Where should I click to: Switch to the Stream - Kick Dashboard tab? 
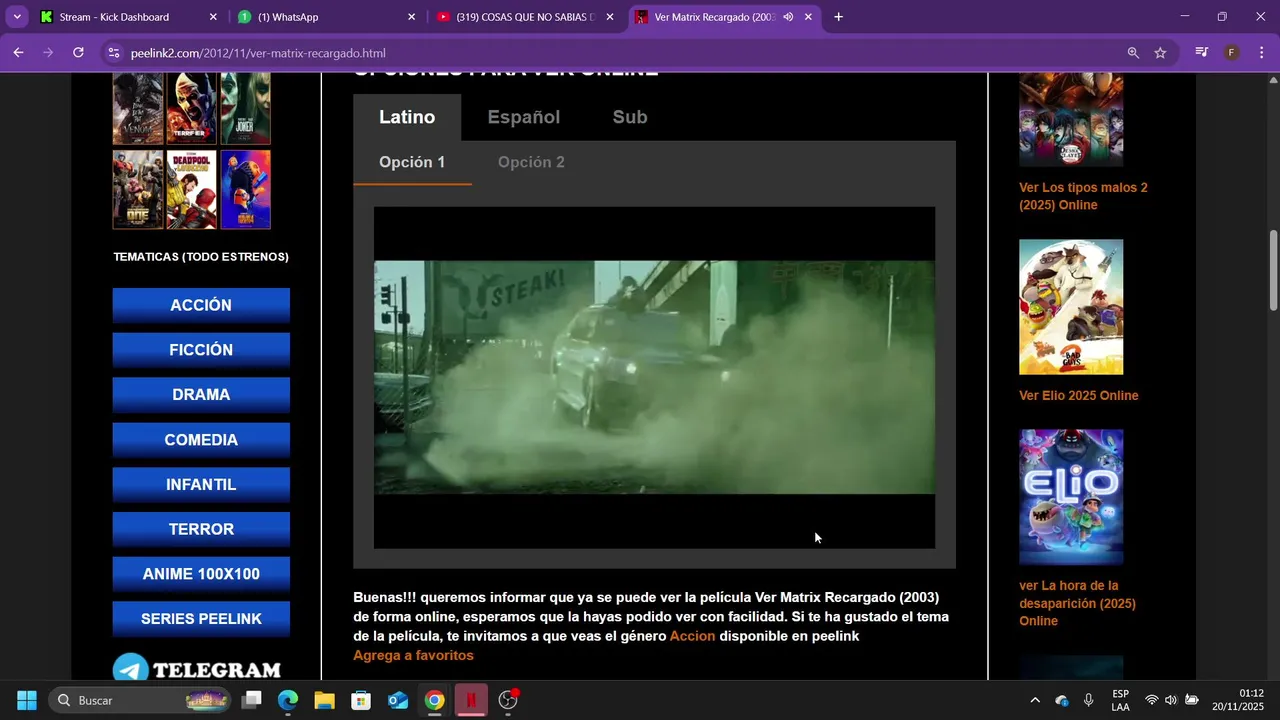pos(127,17)
